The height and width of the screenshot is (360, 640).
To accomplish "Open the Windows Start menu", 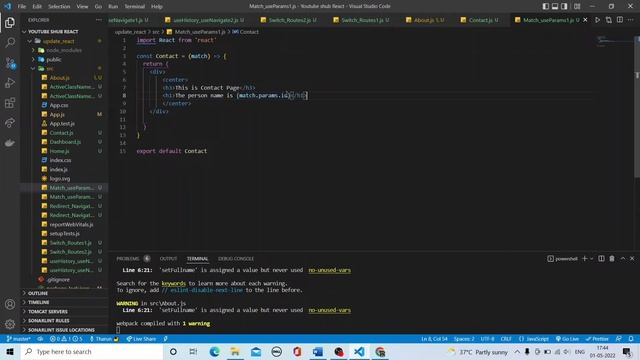I will 10,351.
